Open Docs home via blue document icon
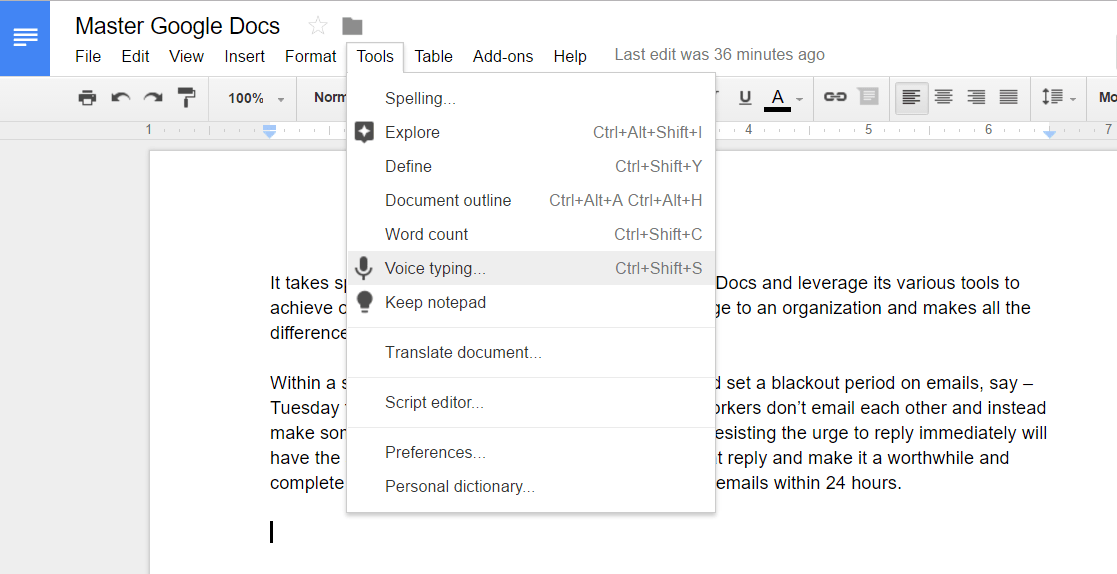Screen dimensions: 1117x574 coord(25,38)
